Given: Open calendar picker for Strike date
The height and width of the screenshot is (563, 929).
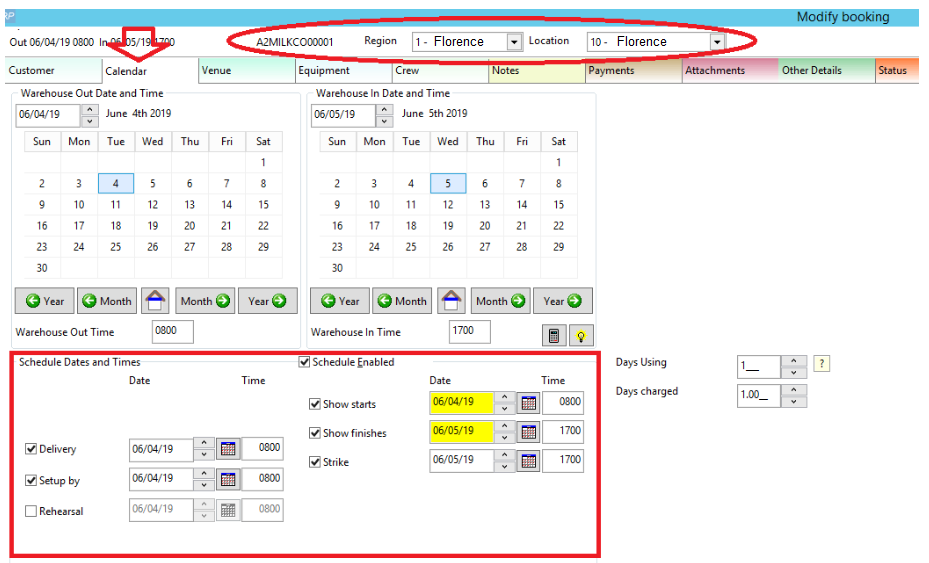Looking at the screenshot, I should point(528,461).
